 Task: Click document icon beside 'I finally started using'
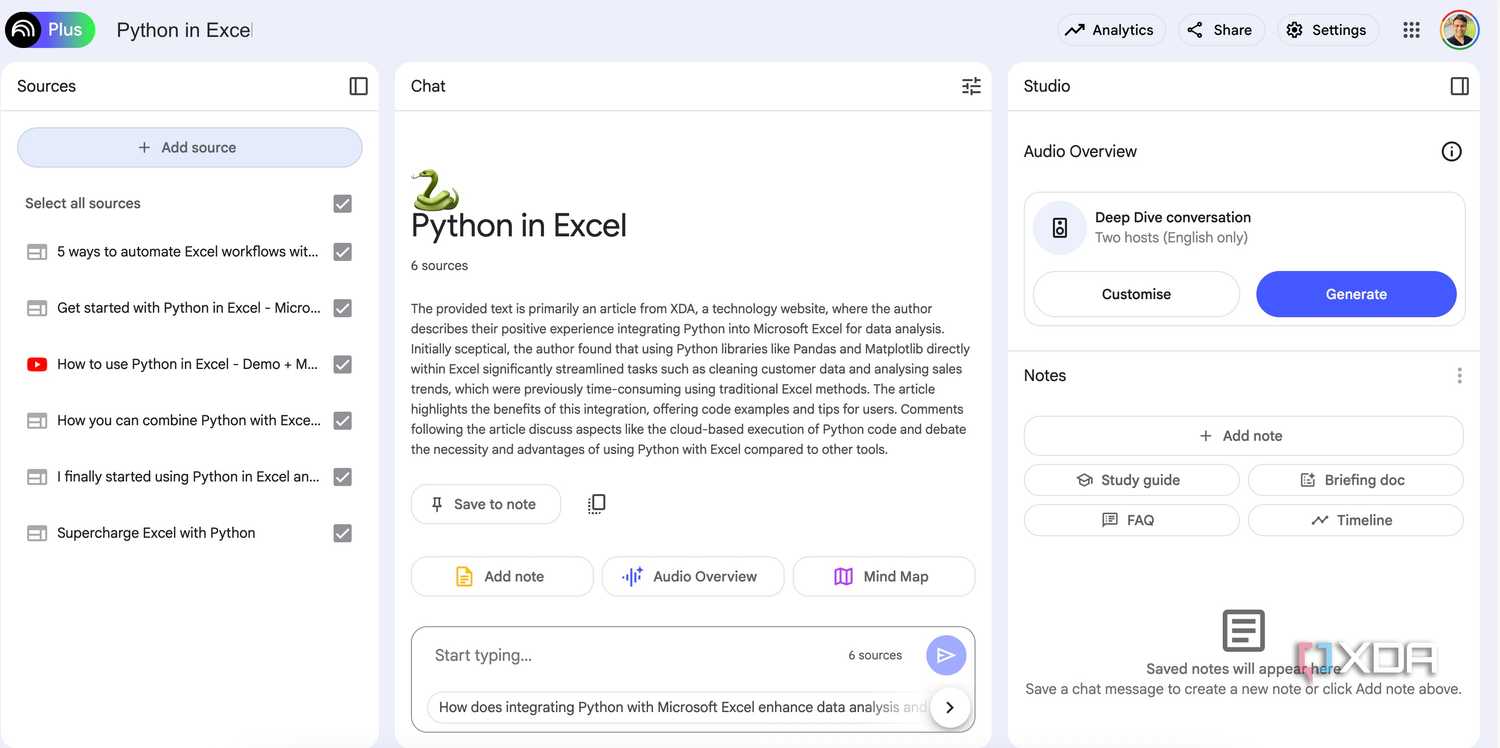pyautogui.click(x=37, y=477)
